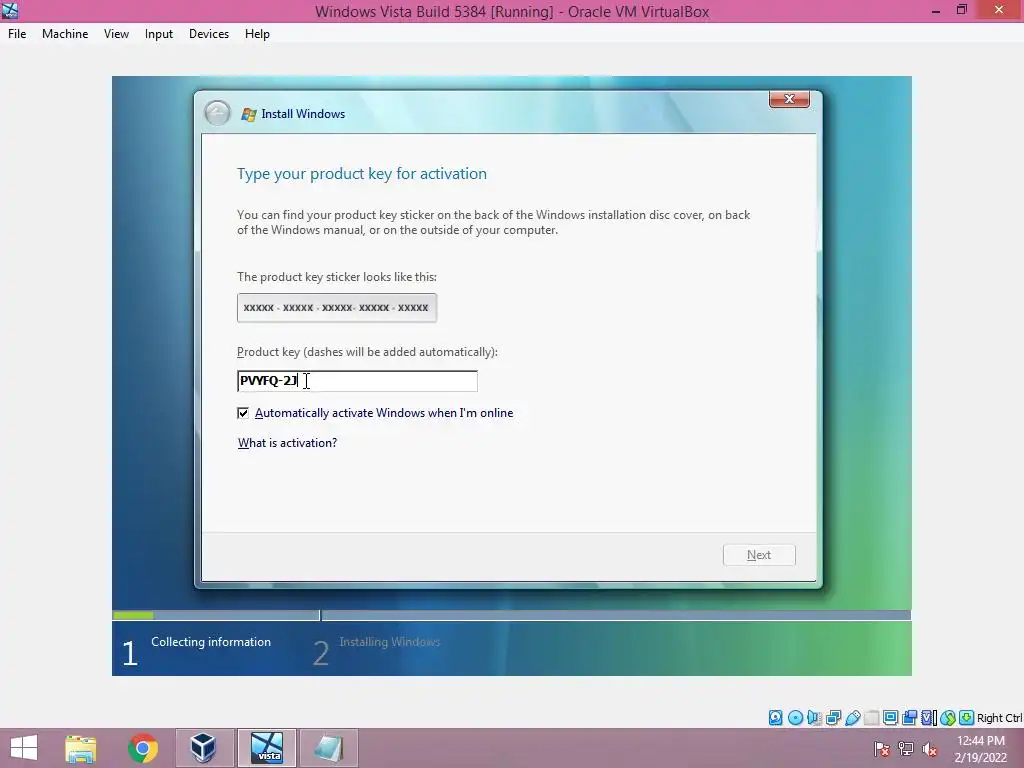Untick Automatically activate Windows when I'm online
Screen dimensions: 1024x768
tap(243, 413)
